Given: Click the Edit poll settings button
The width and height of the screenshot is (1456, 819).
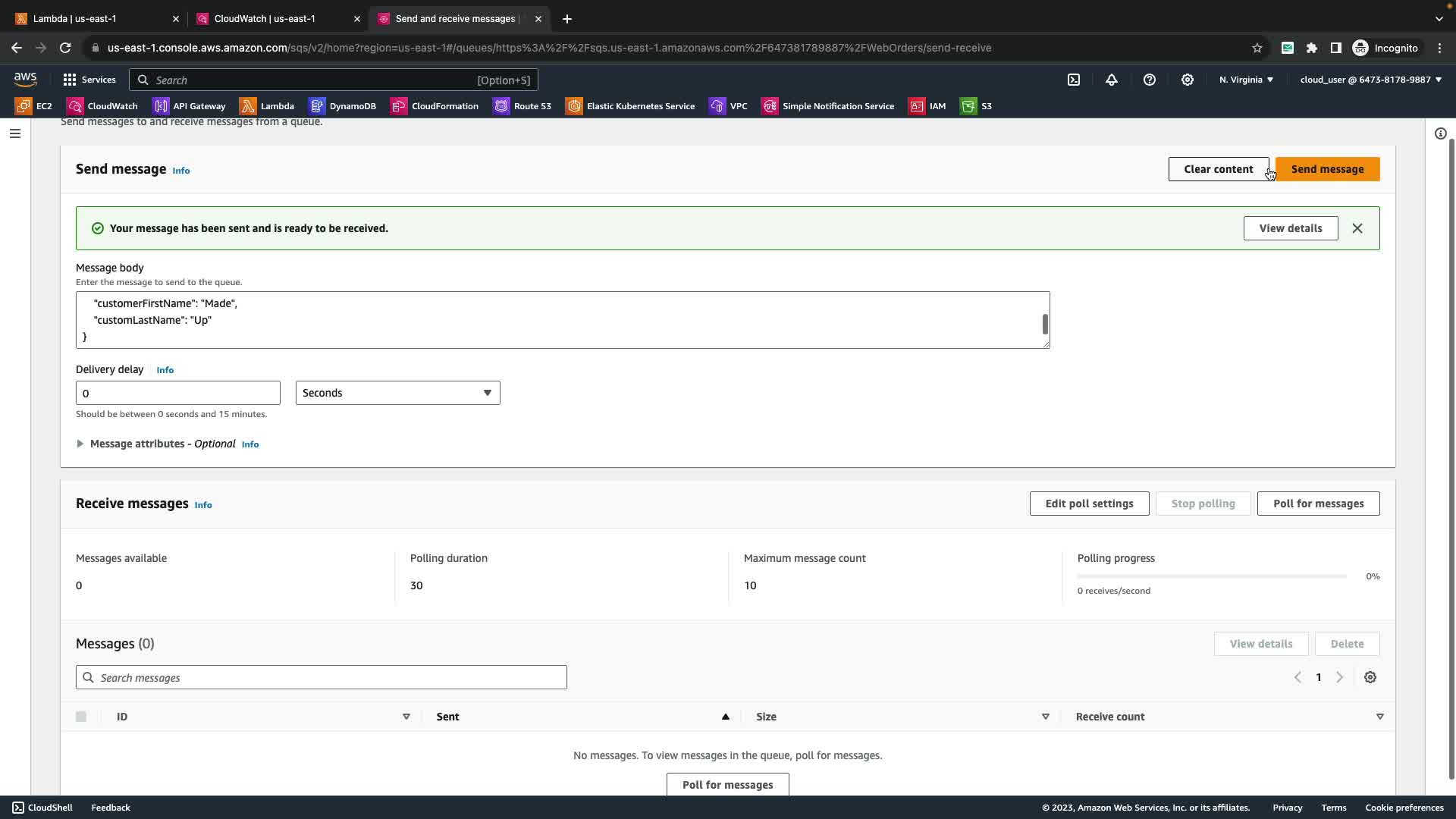Looking at the screenshot, I should pos(1089,504).
